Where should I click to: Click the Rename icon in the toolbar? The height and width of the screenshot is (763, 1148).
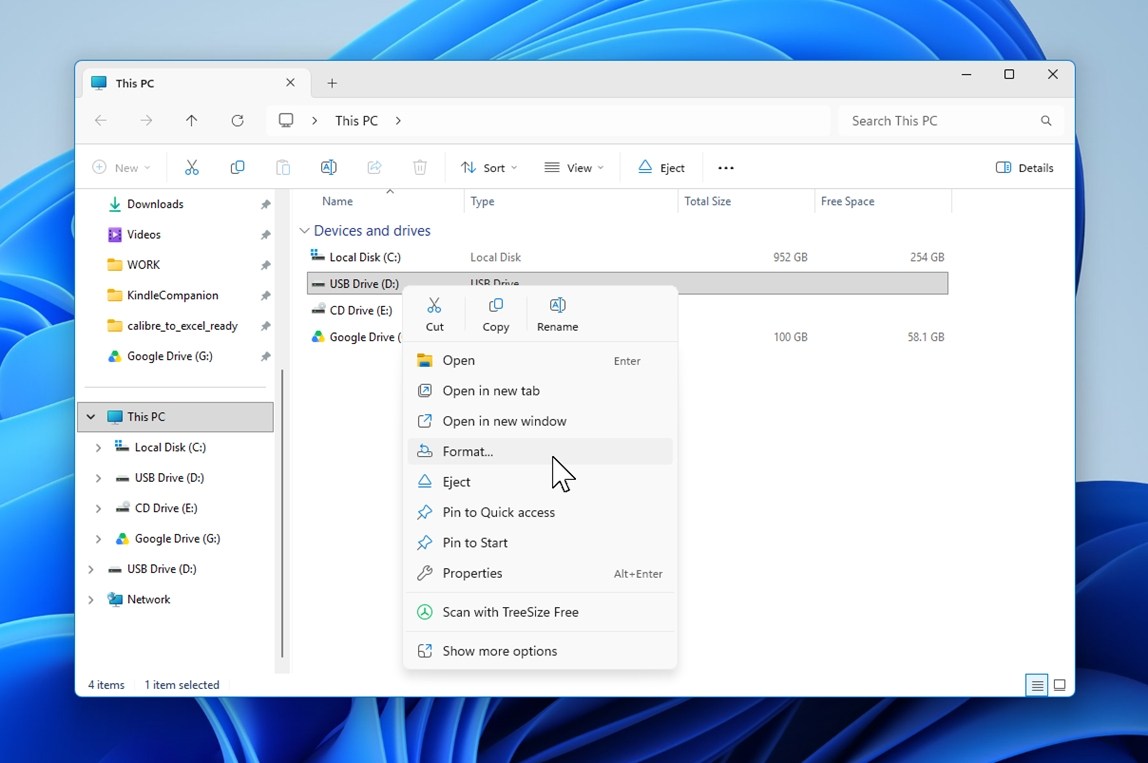[329, 168]
